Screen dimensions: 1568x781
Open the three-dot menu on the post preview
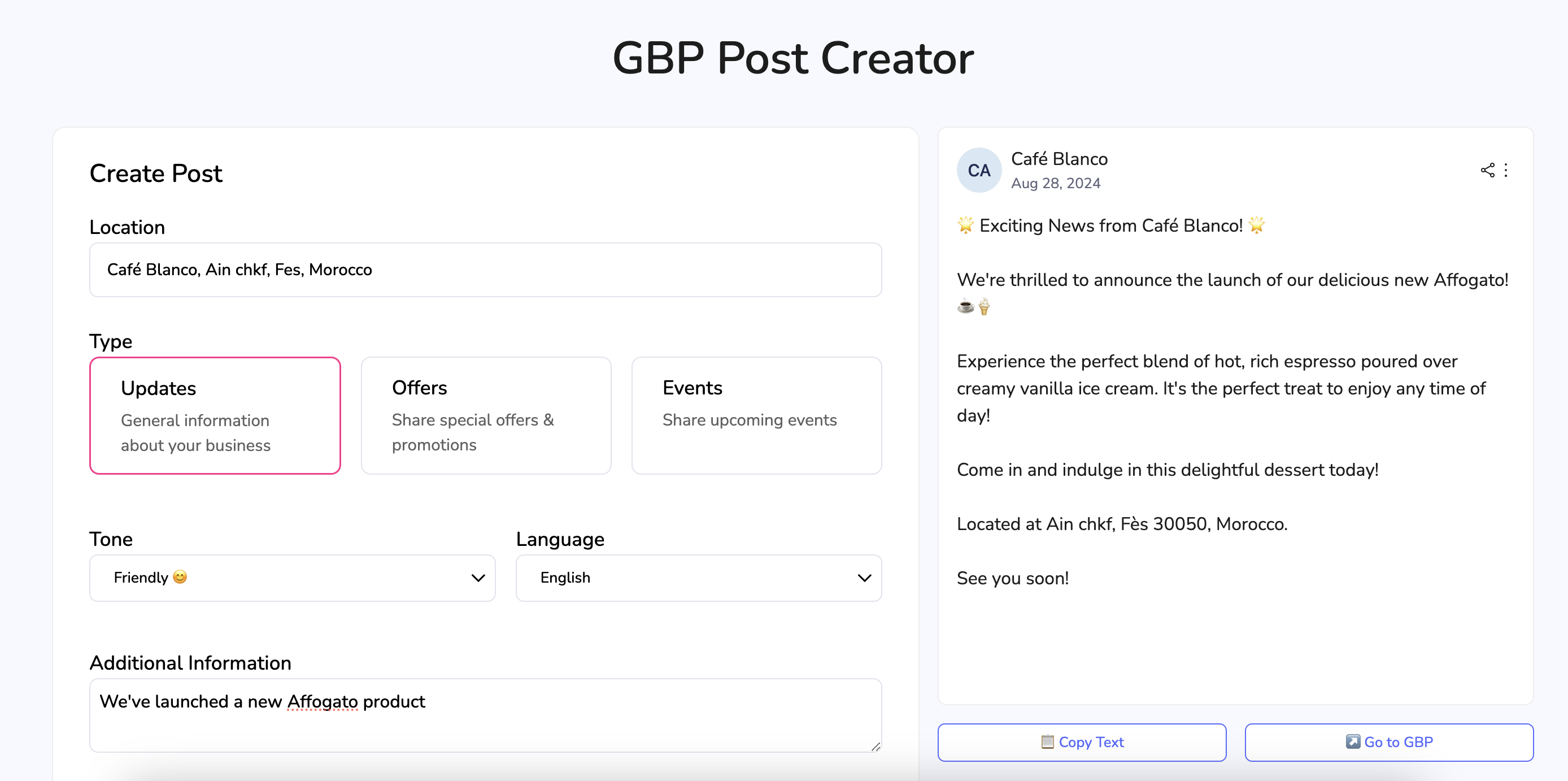pos(1506,171)
